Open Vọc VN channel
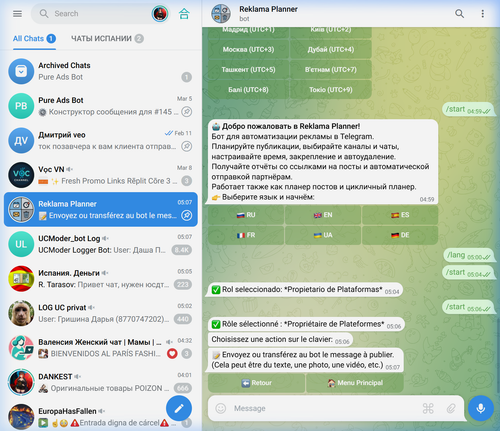Viewport: 500px width, 431px height. coord(100,175)
